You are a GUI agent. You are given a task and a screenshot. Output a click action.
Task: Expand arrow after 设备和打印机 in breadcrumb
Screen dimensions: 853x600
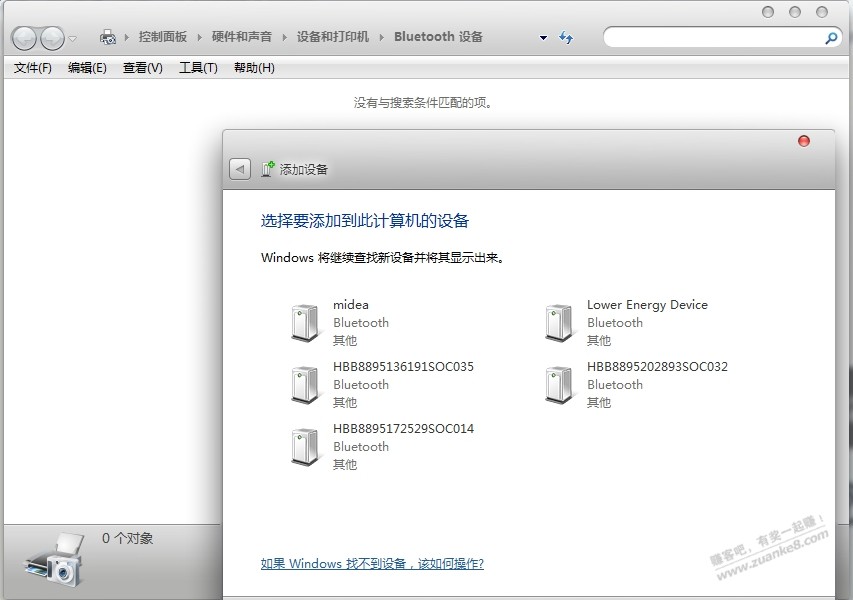[x=381, y=37]
